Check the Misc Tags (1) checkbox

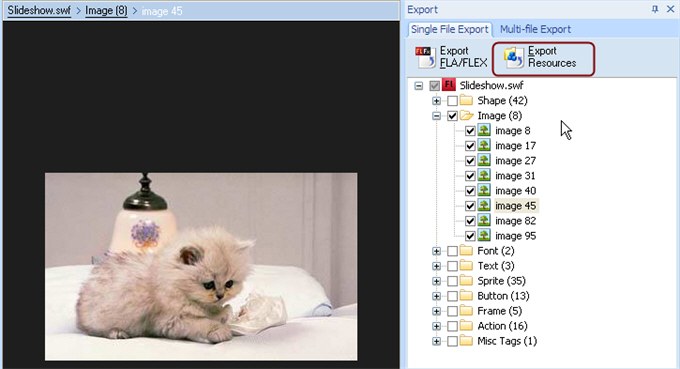(452, 342)
